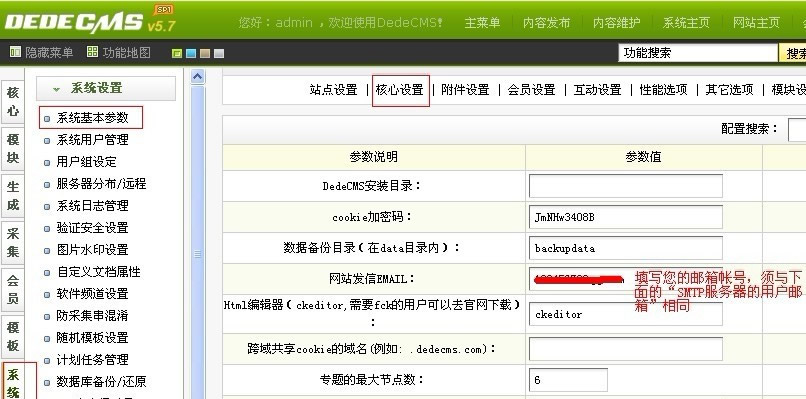The image size is (806, 399).
Task: Switch to the 附件设置 settings tab
Action: (465, 90)
